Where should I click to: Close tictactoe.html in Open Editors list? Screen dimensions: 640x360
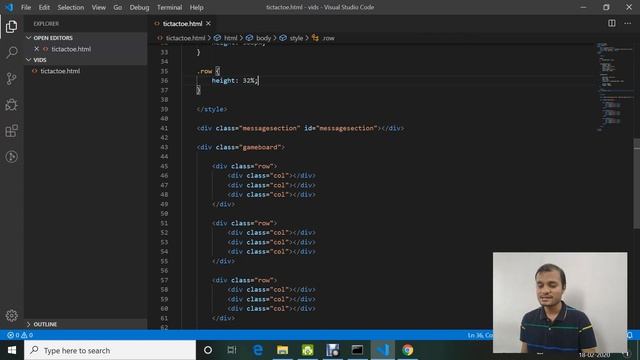[36, 49]
